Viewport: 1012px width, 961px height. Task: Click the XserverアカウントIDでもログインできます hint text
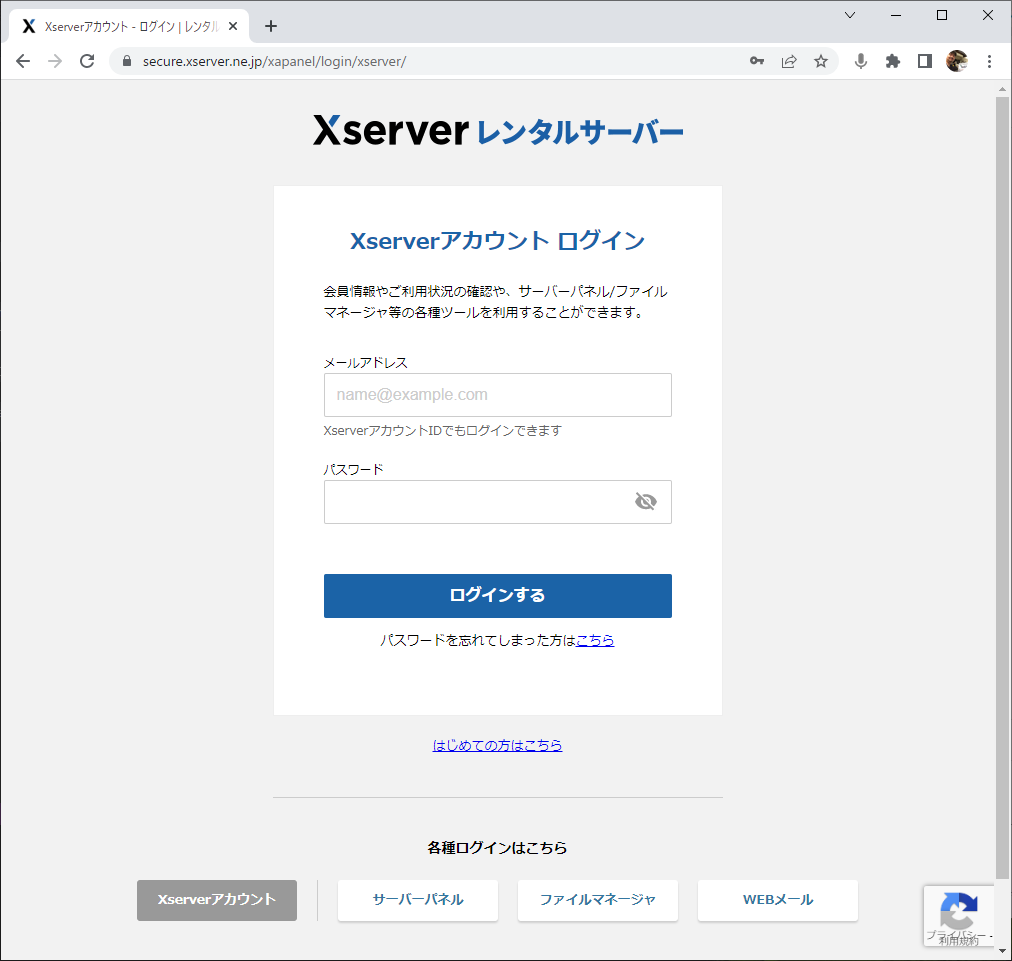(443, 430)
